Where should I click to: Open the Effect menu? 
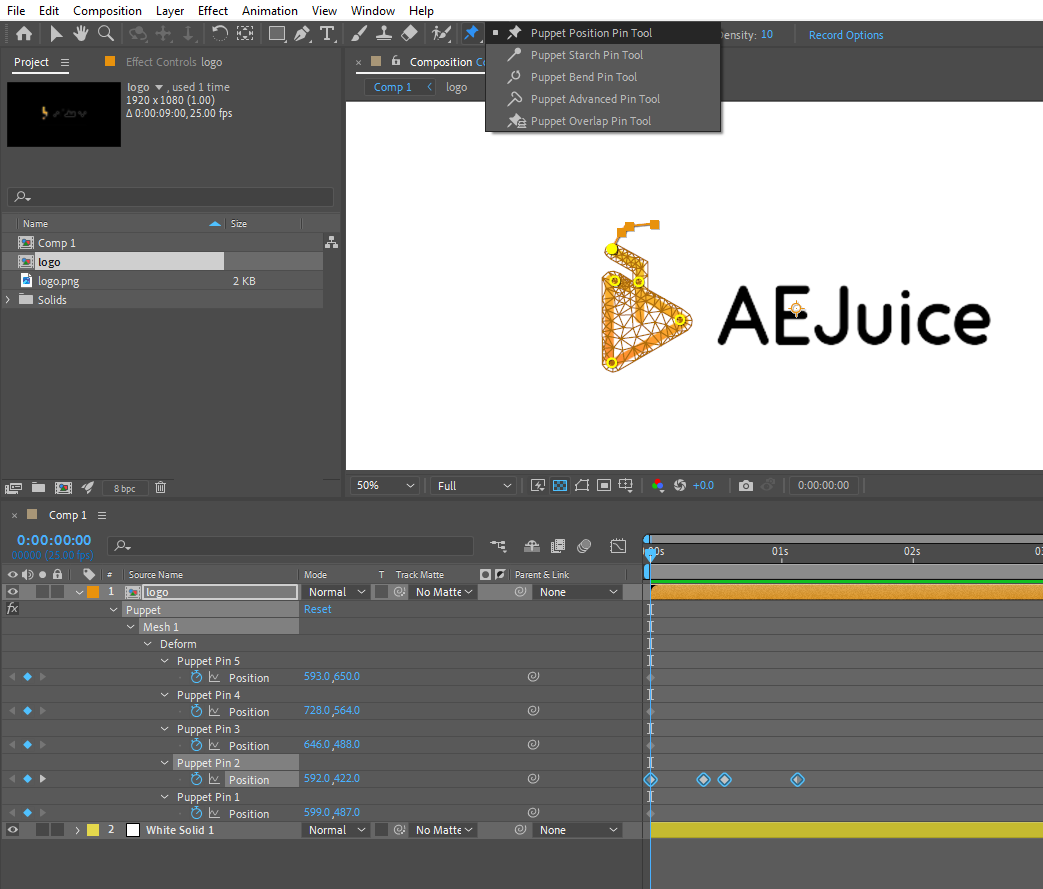coord(213,11)
